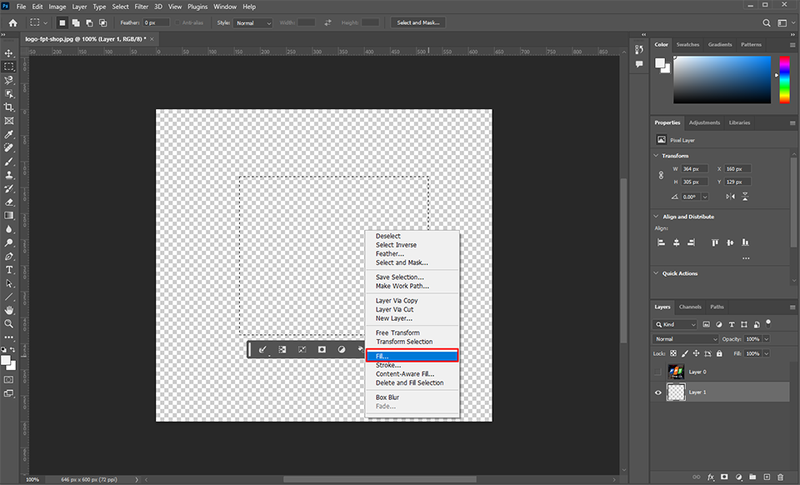This screenshot has width=800, height=485.
Task: Select the Rectangular Marquee tool in the toolbar
Action: (9, 67)
